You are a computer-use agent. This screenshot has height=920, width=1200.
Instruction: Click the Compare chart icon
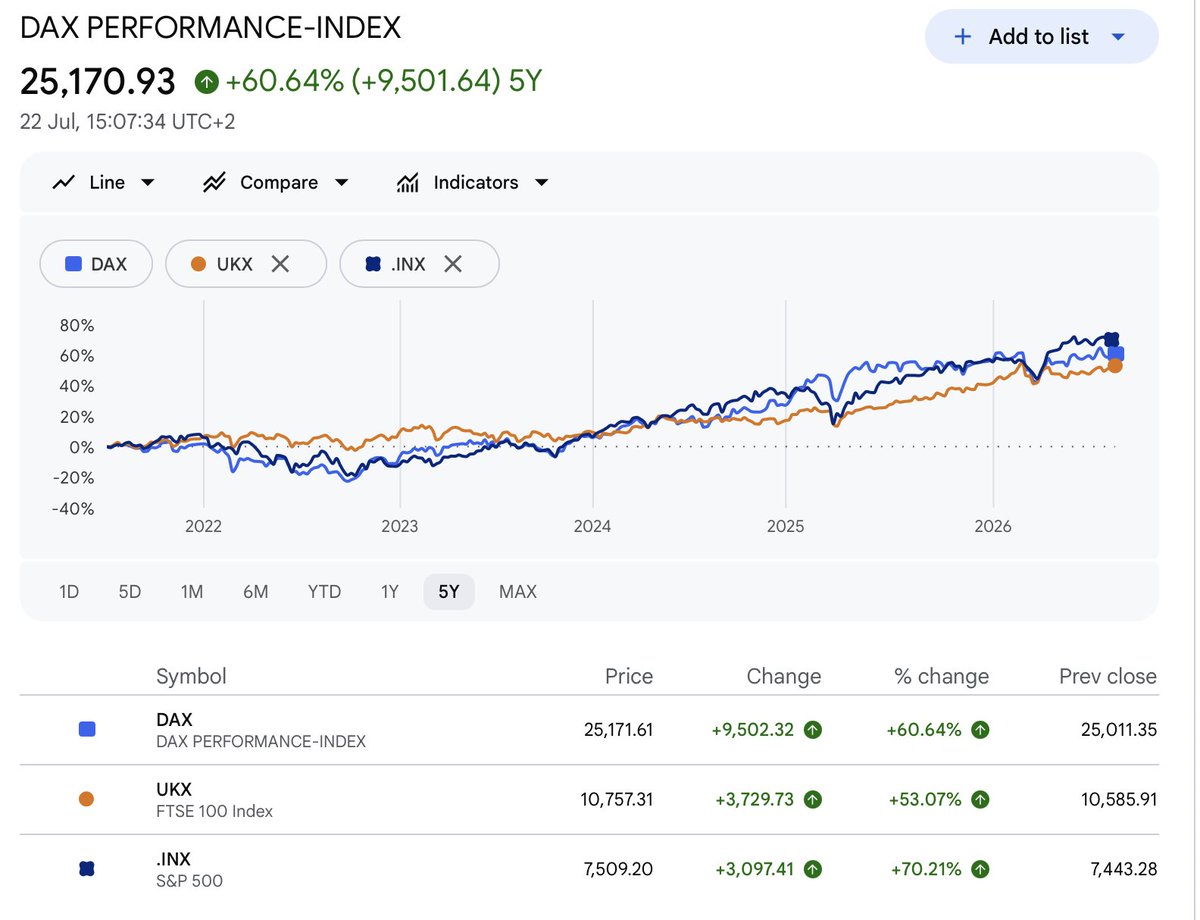point(214,182)
